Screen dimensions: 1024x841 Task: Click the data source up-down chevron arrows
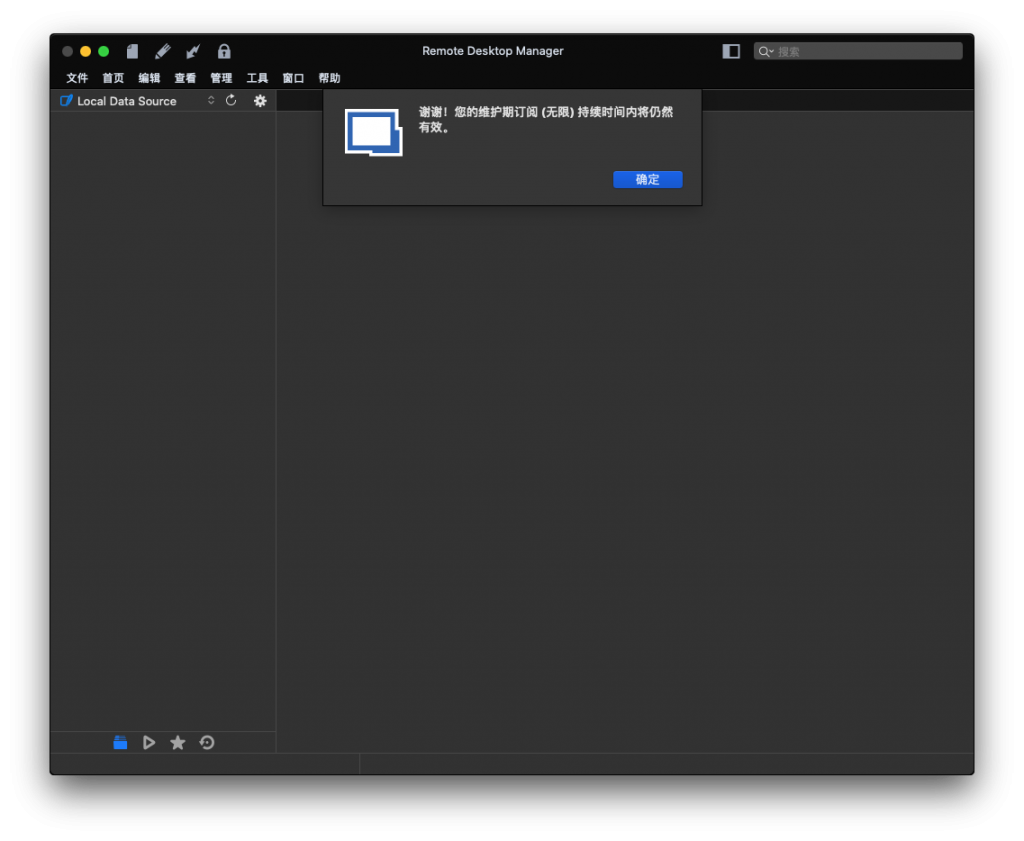point(211,101)
